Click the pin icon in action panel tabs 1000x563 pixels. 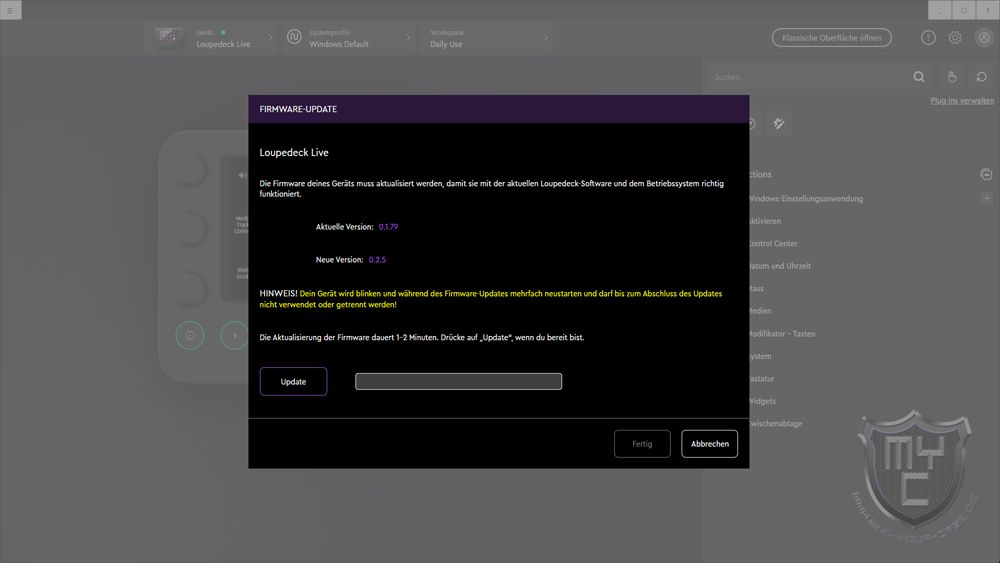[779, 124]
